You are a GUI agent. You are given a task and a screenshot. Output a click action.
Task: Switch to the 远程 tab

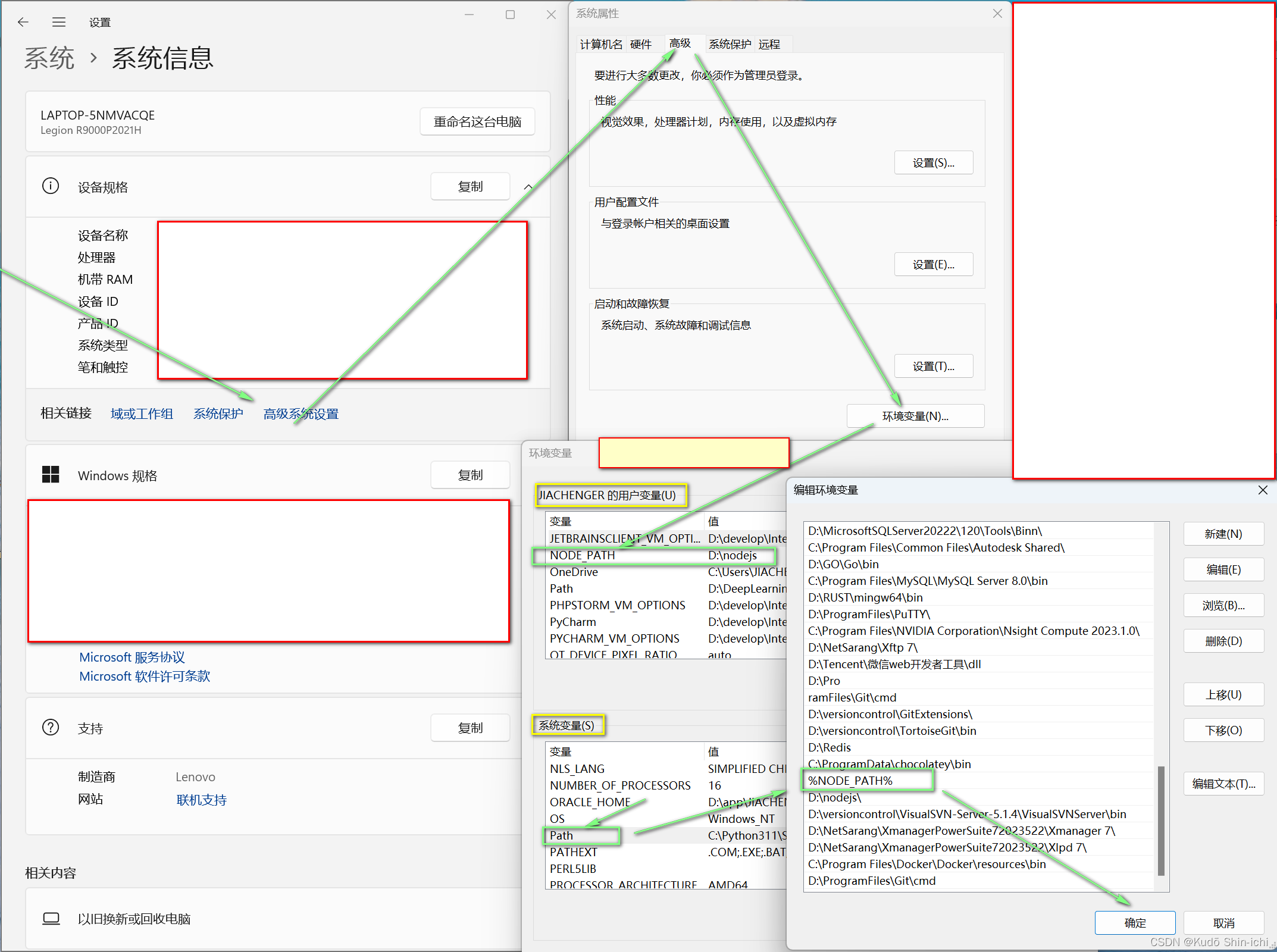pyautogui.click(x=769, y=44)
